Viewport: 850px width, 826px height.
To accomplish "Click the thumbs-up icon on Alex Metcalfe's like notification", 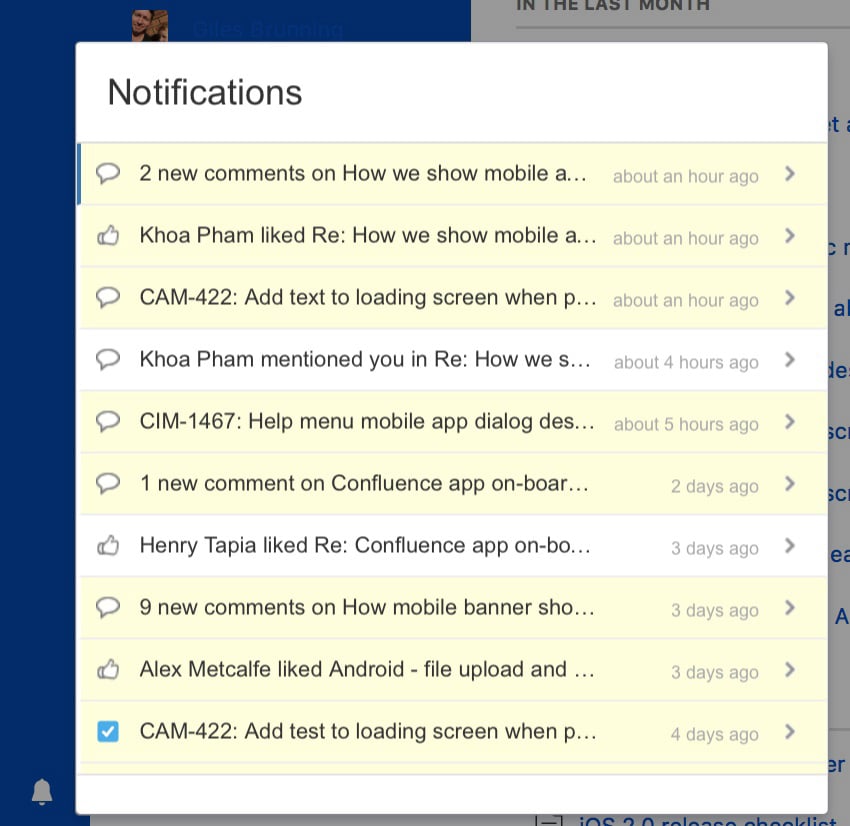I will pyautogui.click(x=108, y=668).
